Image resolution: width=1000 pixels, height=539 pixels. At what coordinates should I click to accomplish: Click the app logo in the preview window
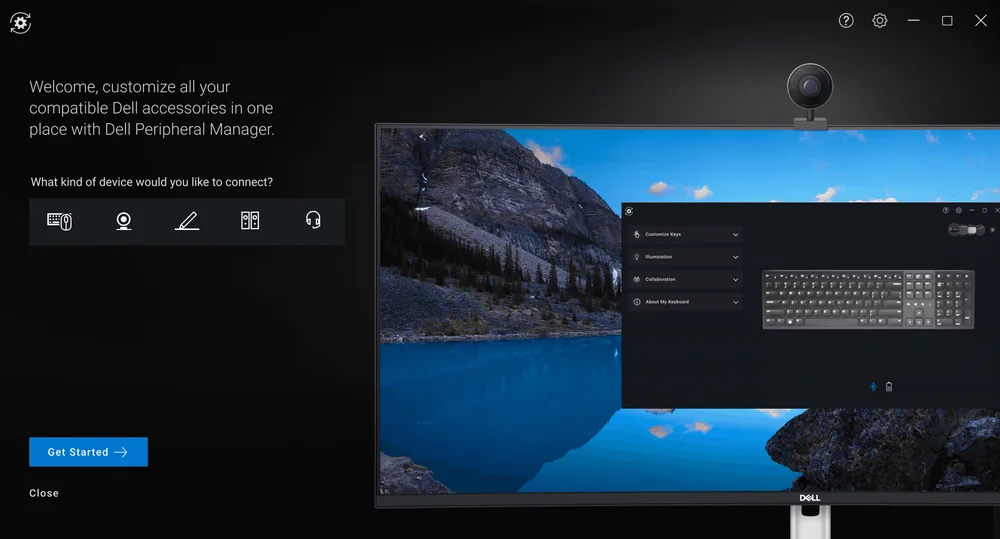tap(629, 211)
